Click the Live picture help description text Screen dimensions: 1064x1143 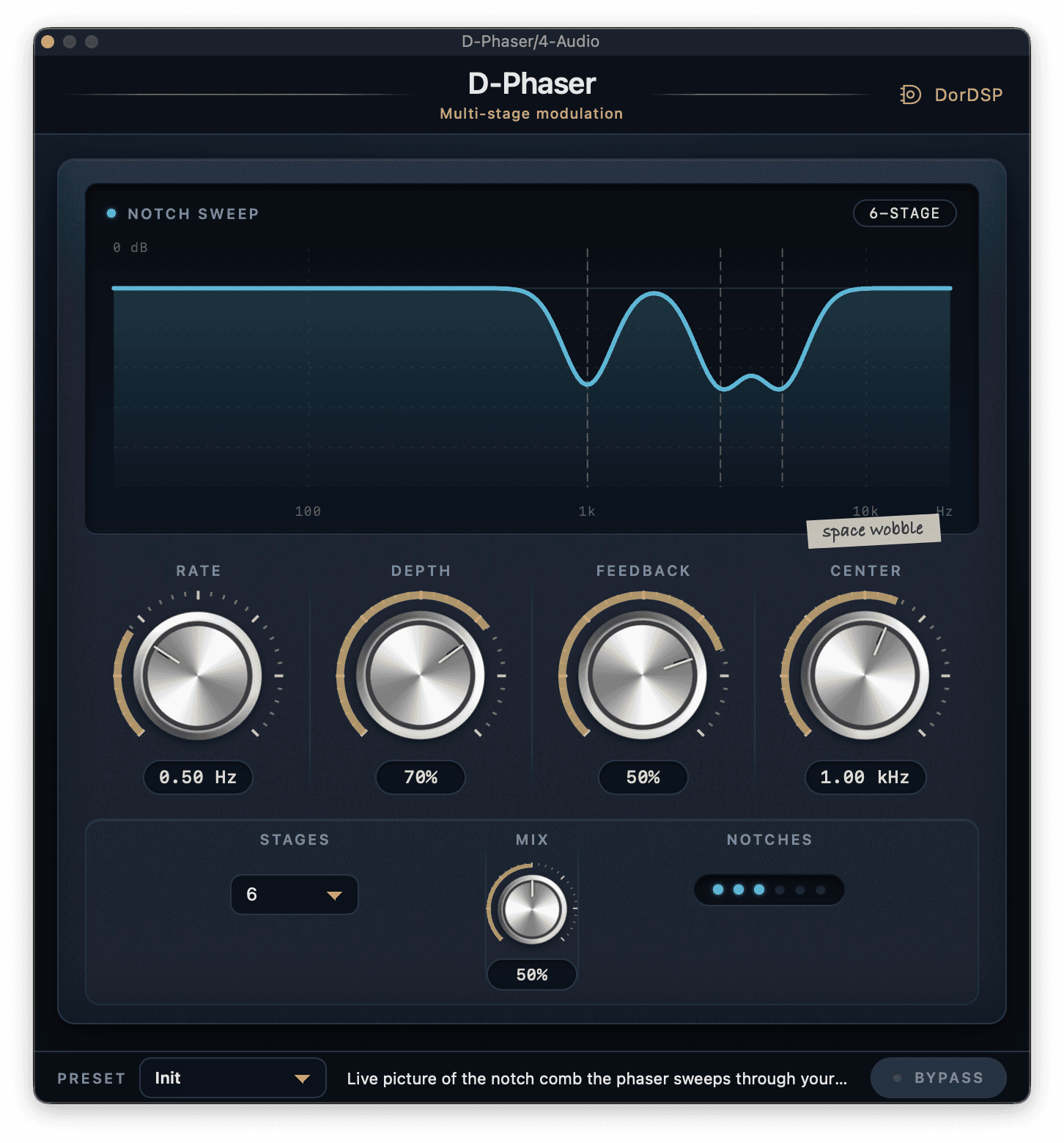[x=597, y=1079]
